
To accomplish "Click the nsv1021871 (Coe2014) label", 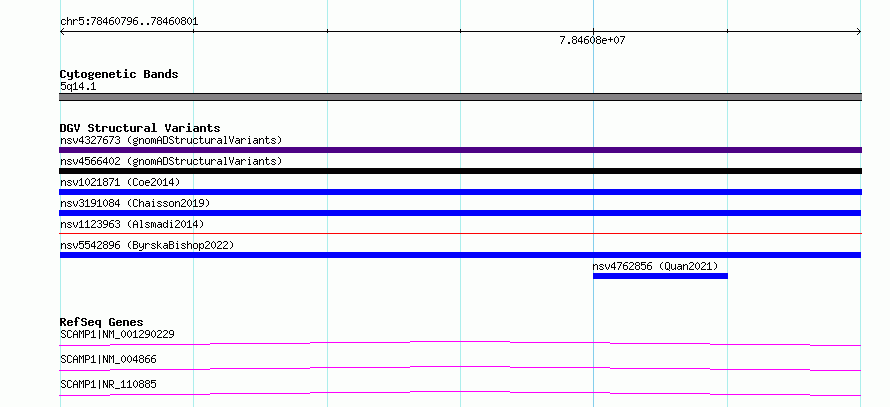I will (x=120, y=182).
